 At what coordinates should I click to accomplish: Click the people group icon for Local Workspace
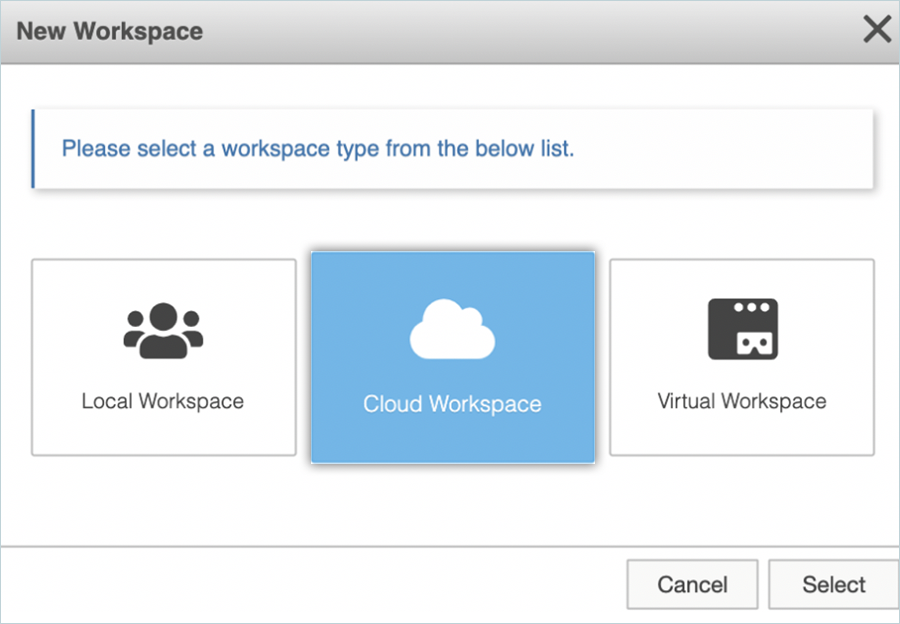coord(163,330)
